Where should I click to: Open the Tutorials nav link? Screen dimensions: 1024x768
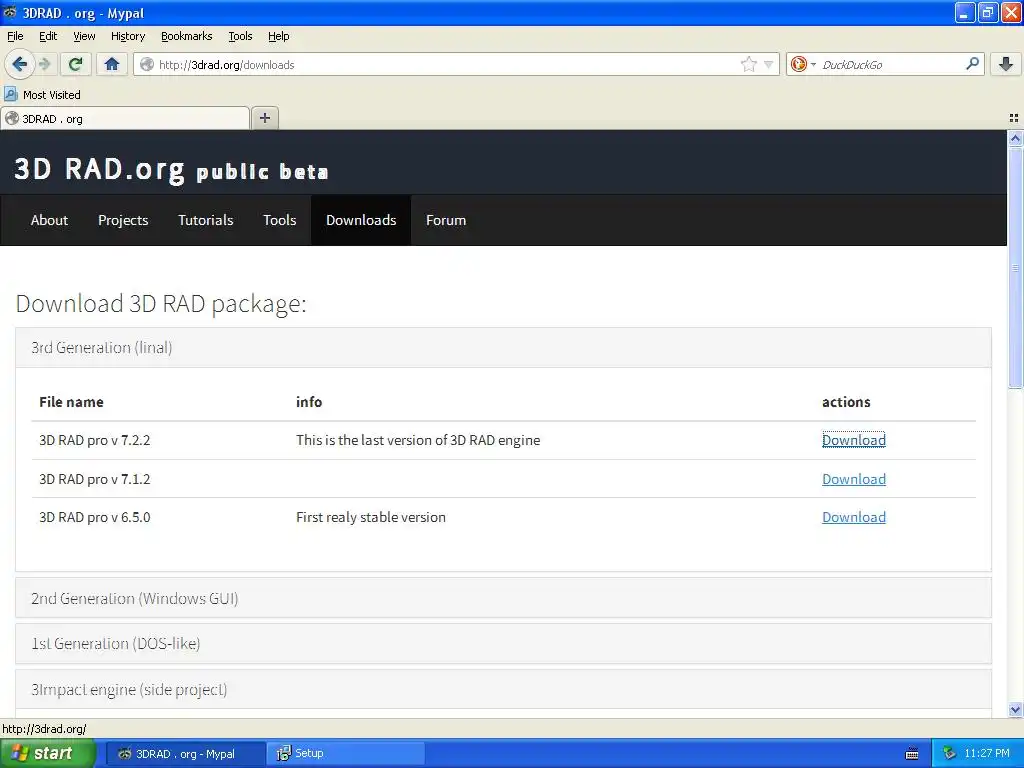pyautogui.click(x=205, y=220)
